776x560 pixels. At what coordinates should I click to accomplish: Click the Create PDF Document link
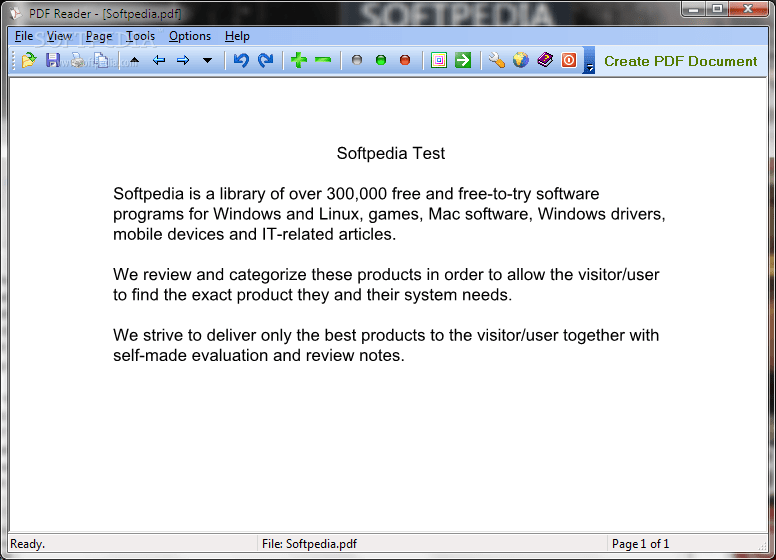[680, 61]
